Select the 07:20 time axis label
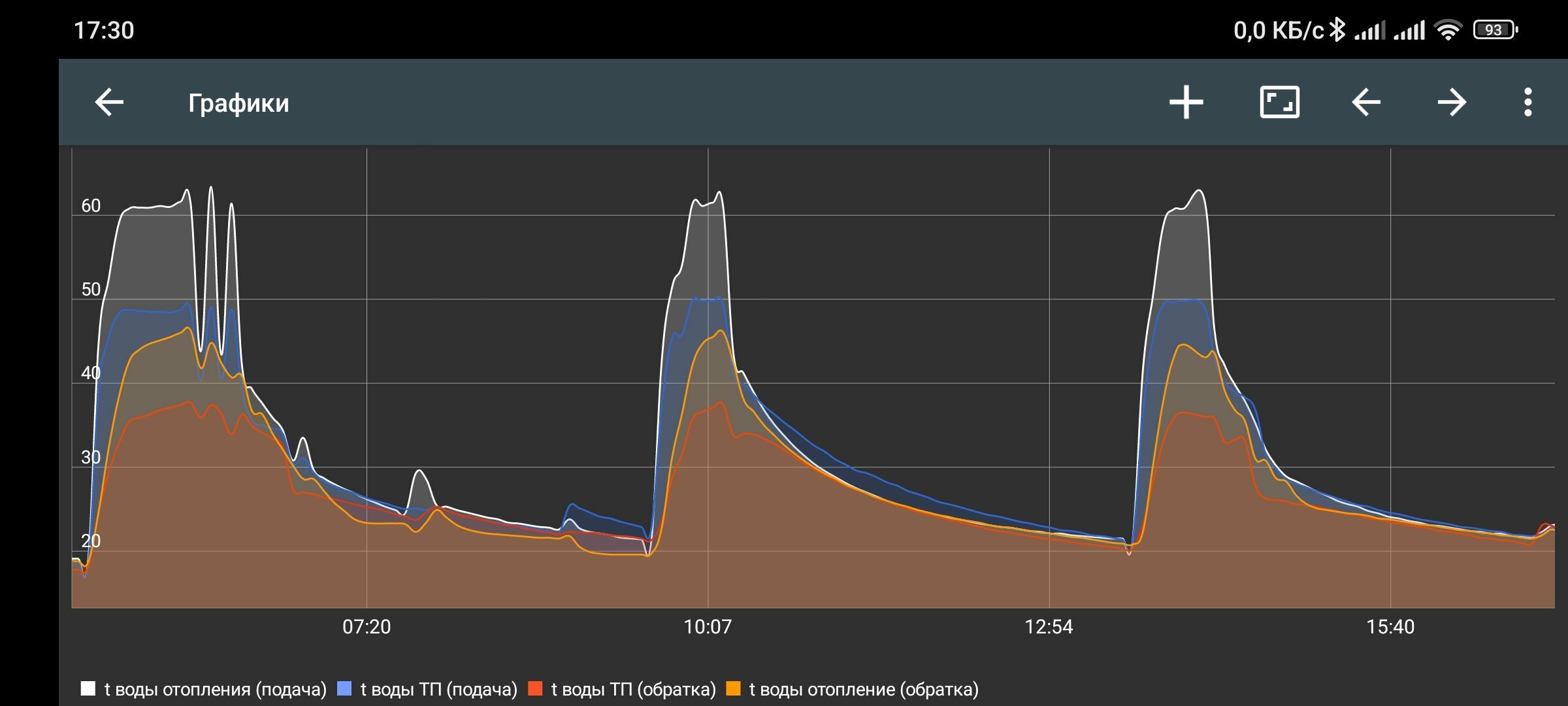Screen dimensions: 1568x706 click(x=367, y=627)
